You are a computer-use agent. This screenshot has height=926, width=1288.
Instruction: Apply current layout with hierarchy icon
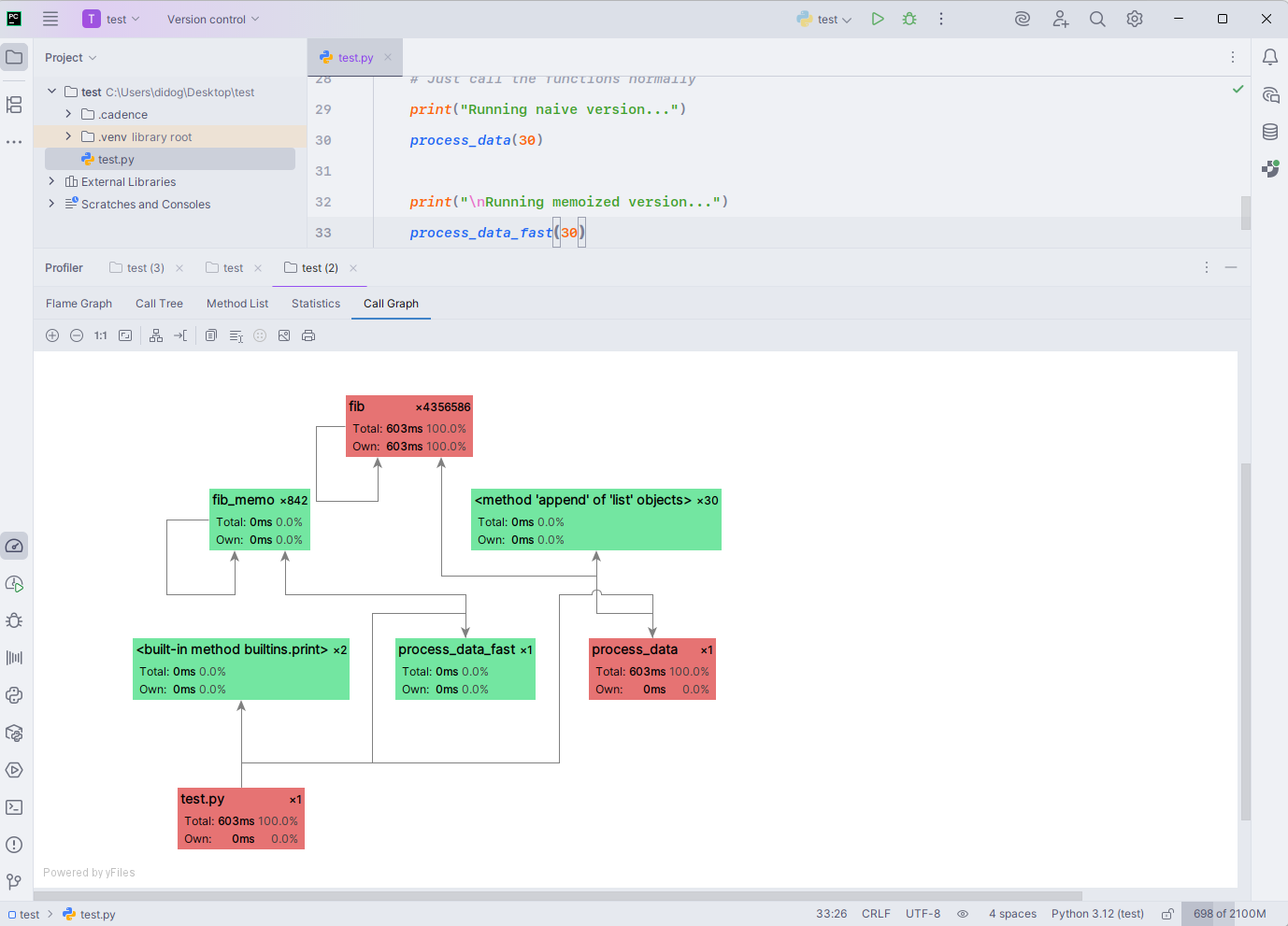click(x=156, y=335)
